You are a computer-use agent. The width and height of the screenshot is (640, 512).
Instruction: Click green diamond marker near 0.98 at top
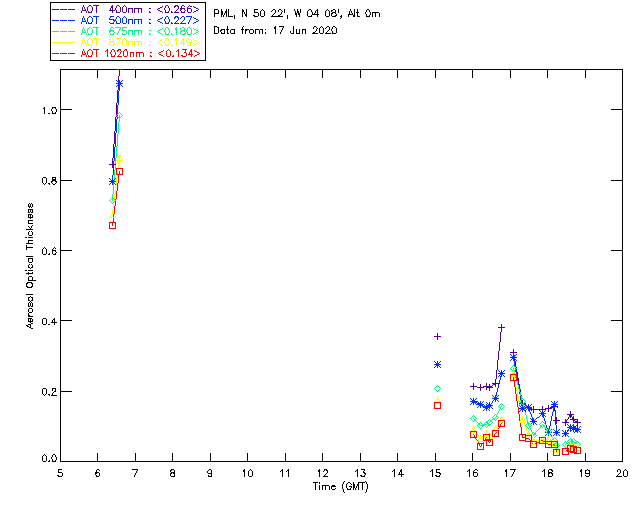click(x=119, y=116)
